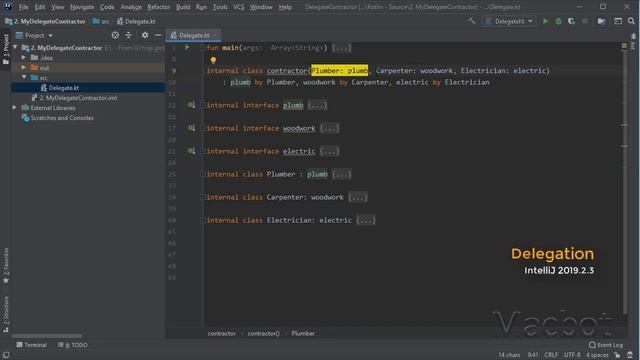Select the Delegate.kt editor tab
Image resolution: width=640 pixels, height=360 pixels.
pos(193,36)
